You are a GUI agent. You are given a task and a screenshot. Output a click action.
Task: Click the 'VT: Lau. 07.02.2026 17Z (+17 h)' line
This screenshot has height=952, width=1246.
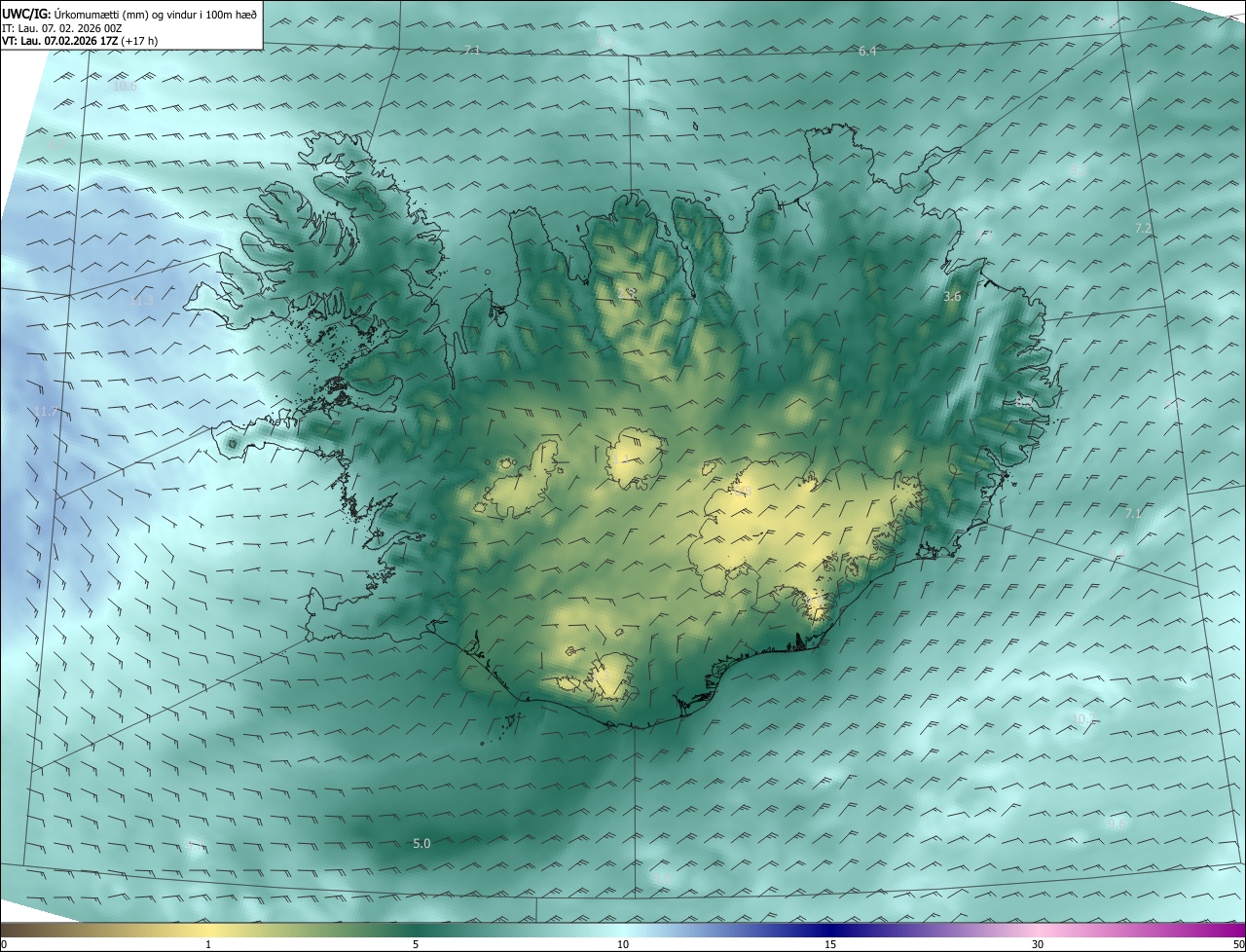(x=79, y=41)
